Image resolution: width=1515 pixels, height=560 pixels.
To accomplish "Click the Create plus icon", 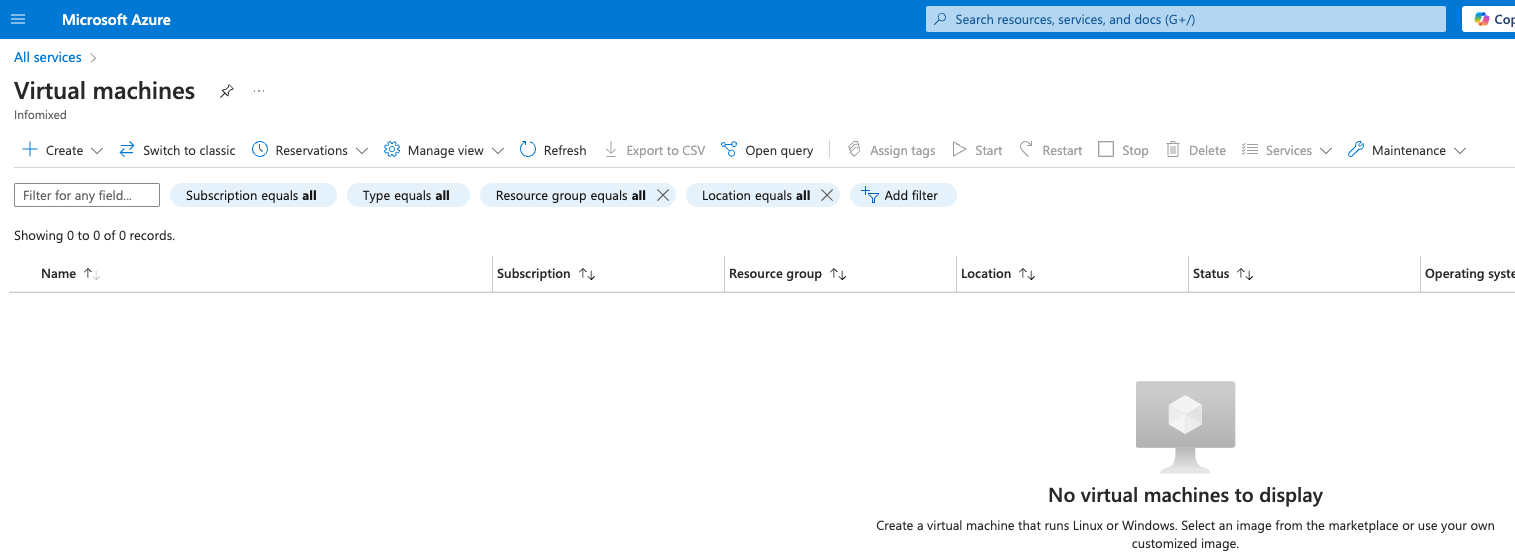I will click(30, 150).
